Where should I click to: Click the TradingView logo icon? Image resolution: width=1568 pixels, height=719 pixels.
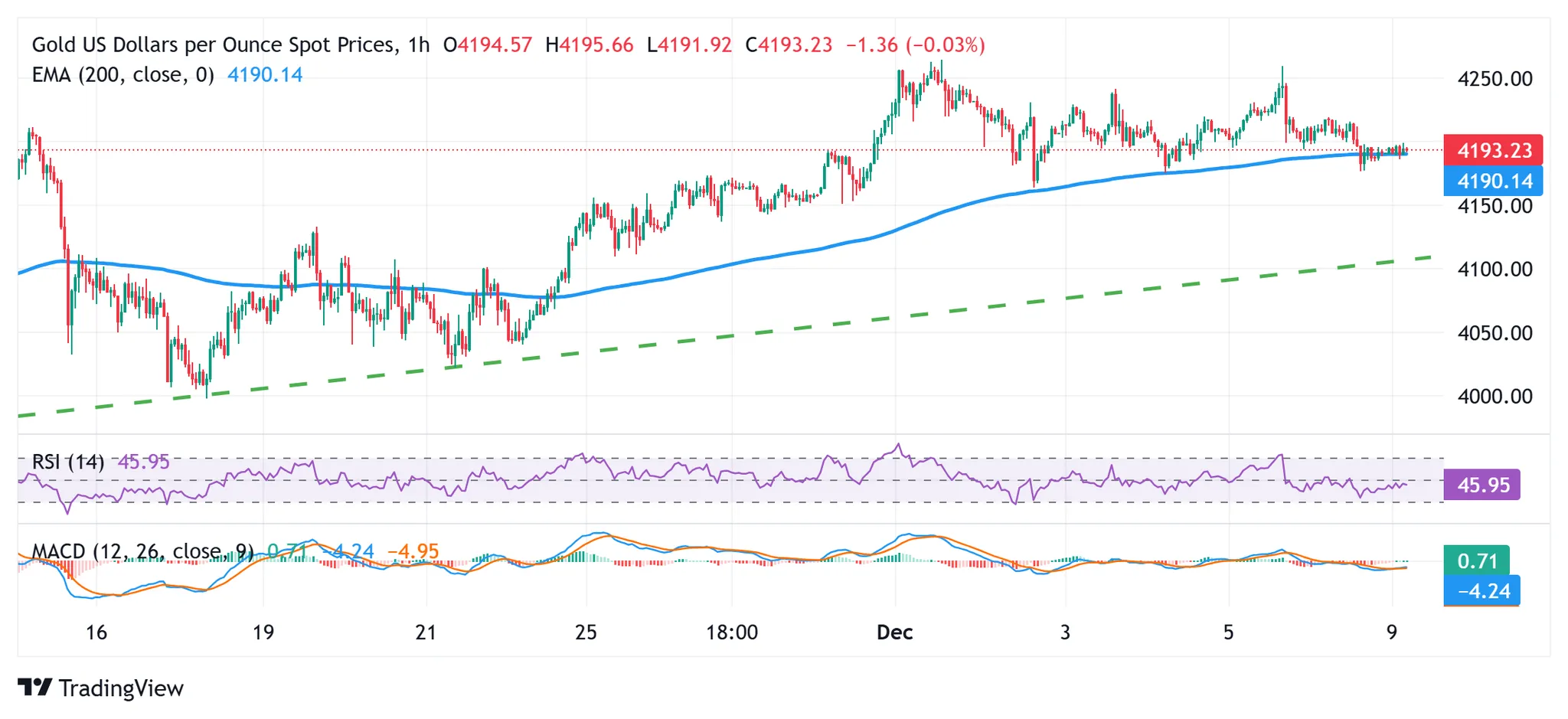click(x=34, y=687)
